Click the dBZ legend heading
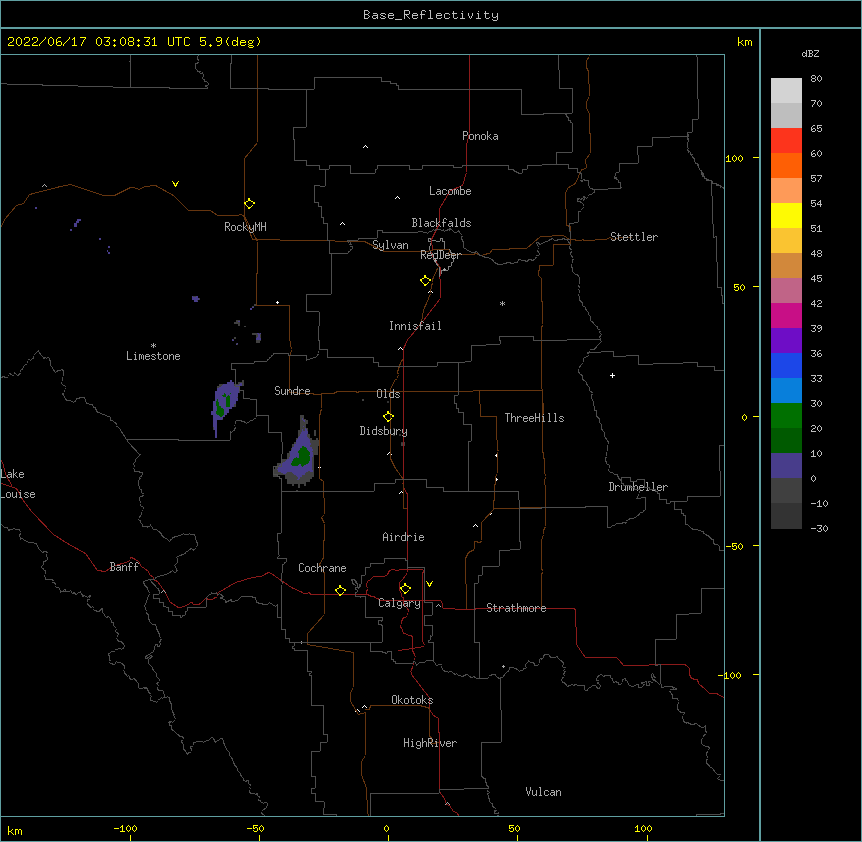This screenshot has height=842, width=862. pyautogui.click(x=810, y=53)
